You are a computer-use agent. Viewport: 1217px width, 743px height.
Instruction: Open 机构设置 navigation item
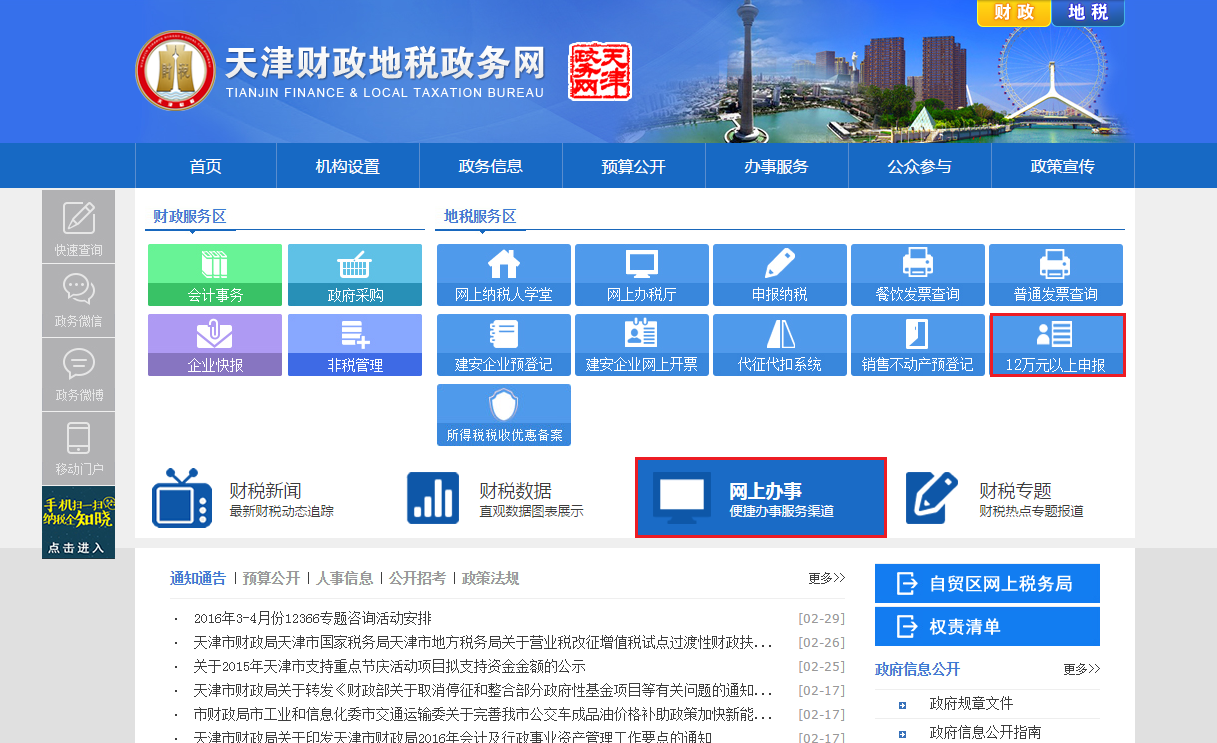348,166
